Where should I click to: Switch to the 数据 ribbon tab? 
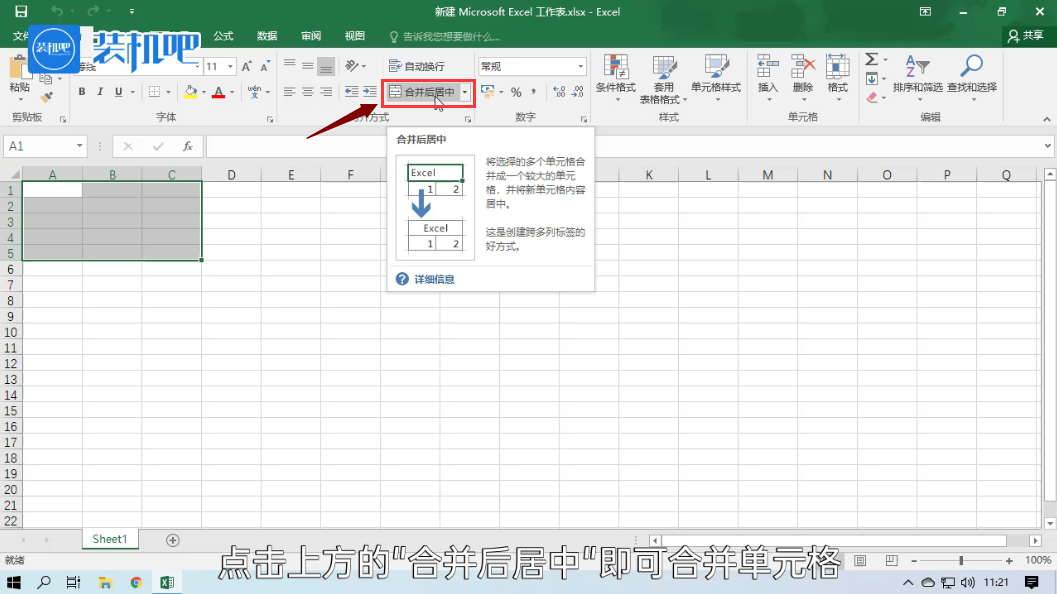(266, 35)
